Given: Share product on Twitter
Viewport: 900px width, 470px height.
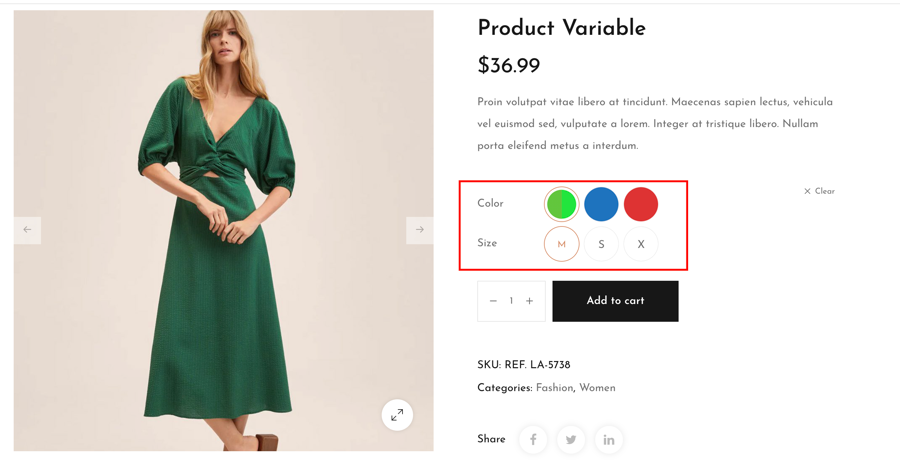Looking at the screenshot, I should (571, 439).
